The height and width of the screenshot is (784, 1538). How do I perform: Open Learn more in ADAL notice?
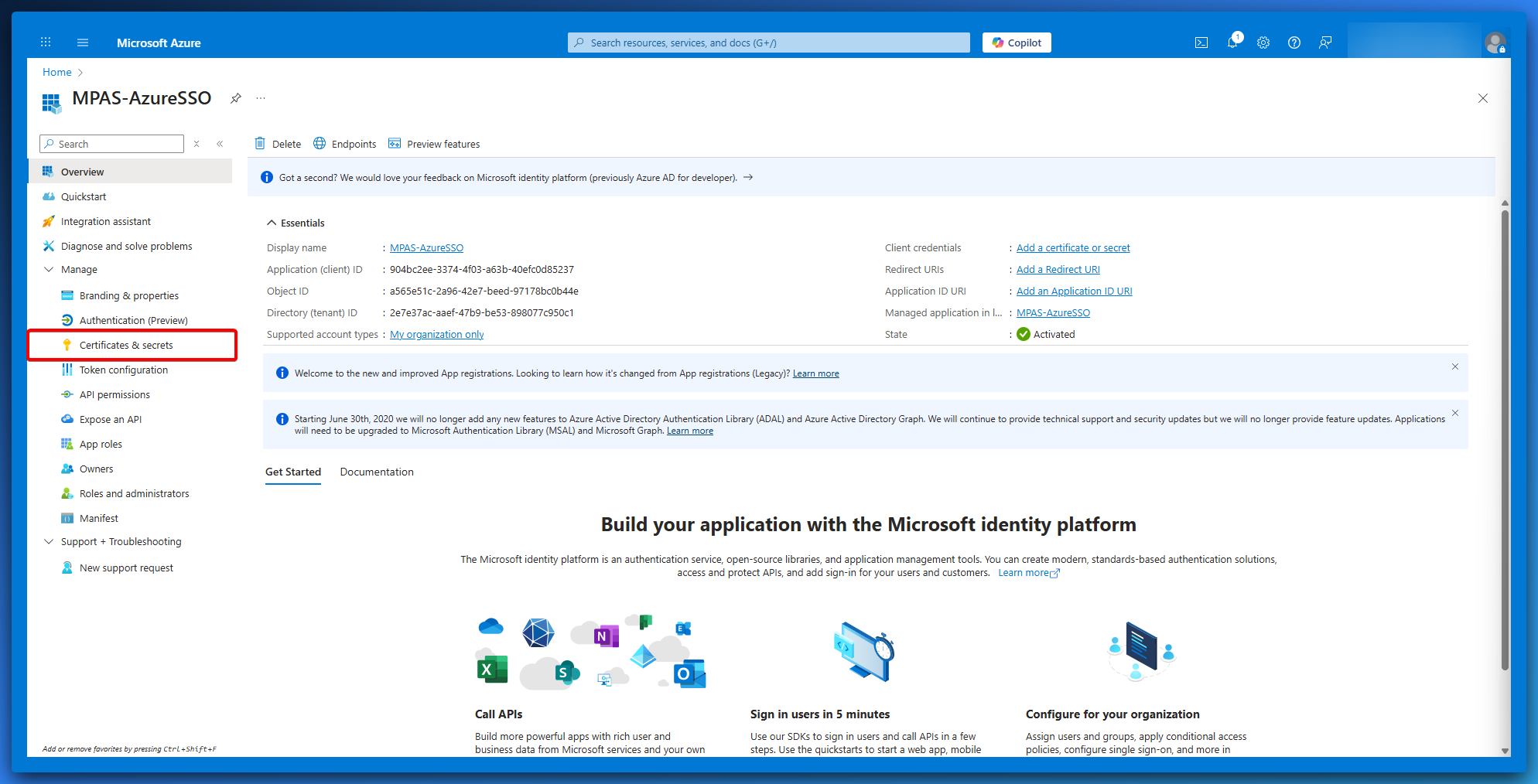(x=690, y=431)
